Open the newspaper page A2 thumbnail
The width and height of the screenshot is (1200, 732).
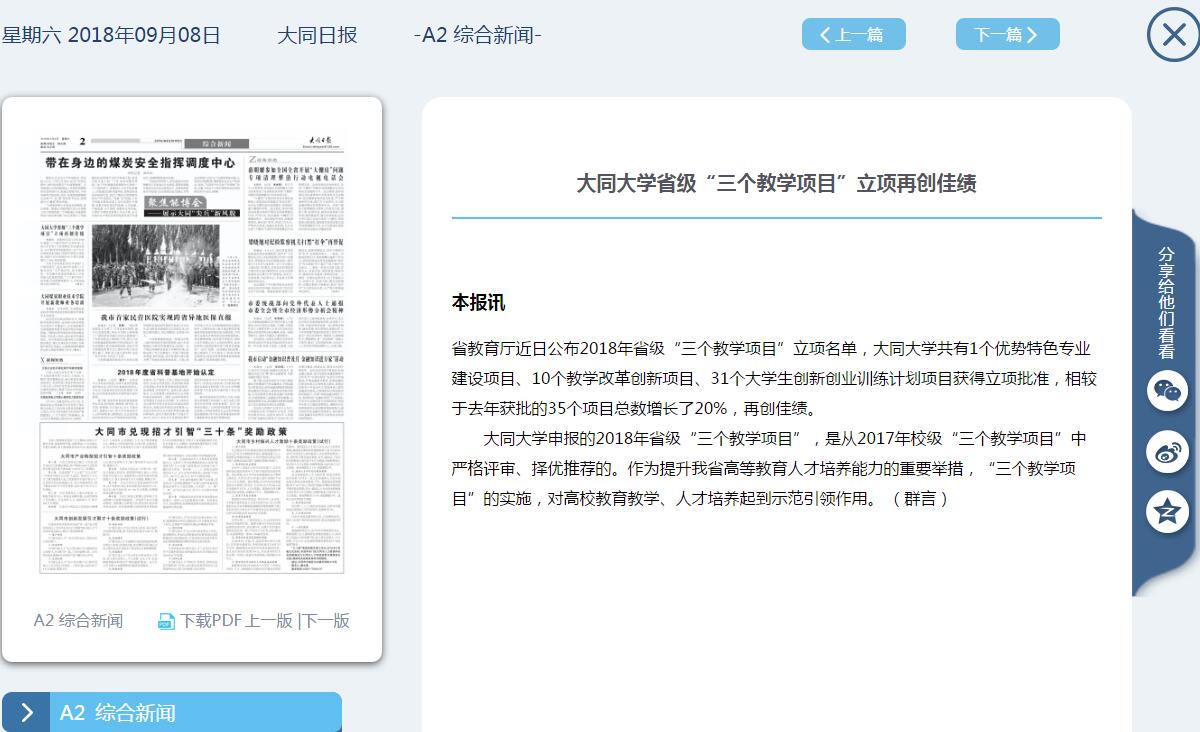pyautogui.click(x=192, y=354)
